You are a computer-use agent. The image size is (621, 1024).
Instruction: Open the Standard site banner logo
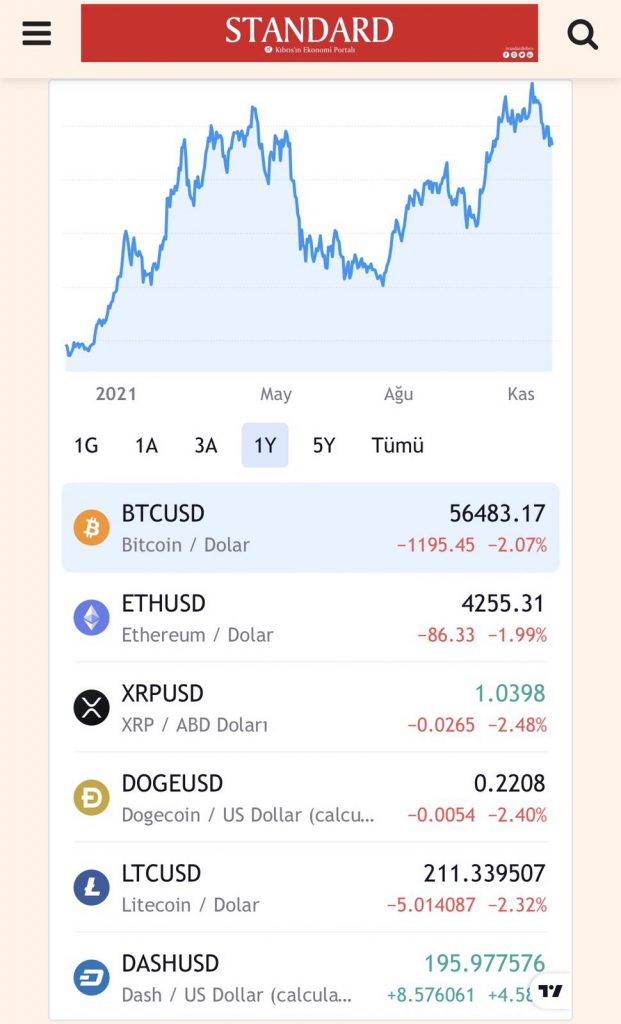(309, 33)
